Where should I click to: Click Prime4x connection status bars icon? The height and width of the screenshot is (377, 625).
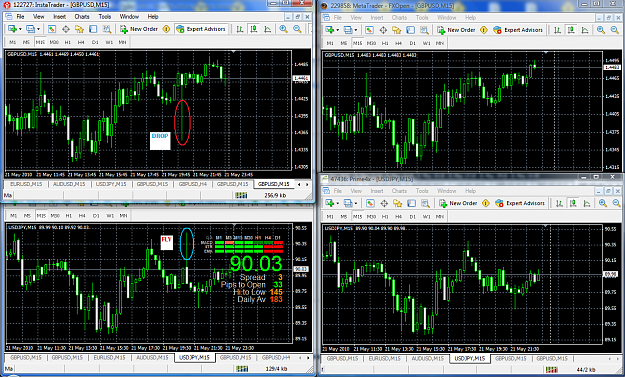coord(552,370)
